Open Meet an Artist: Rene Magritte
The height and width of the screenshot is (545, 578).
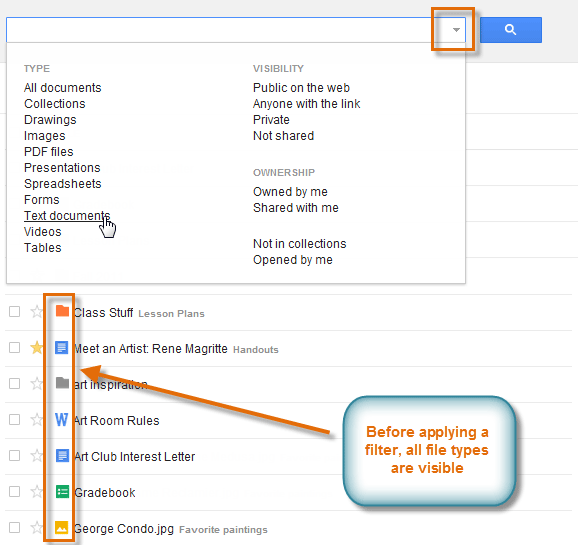(150, 348)
